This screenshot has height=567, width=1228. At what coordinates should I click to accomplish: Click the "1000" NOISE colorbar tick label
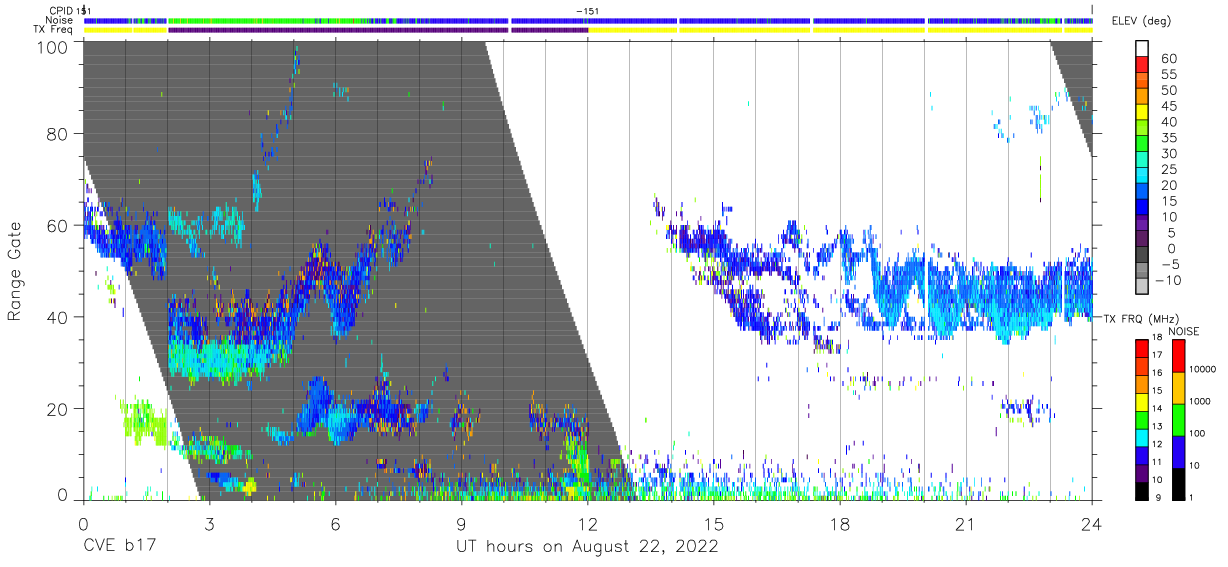pyautogui.click(x=1199, y=401)
